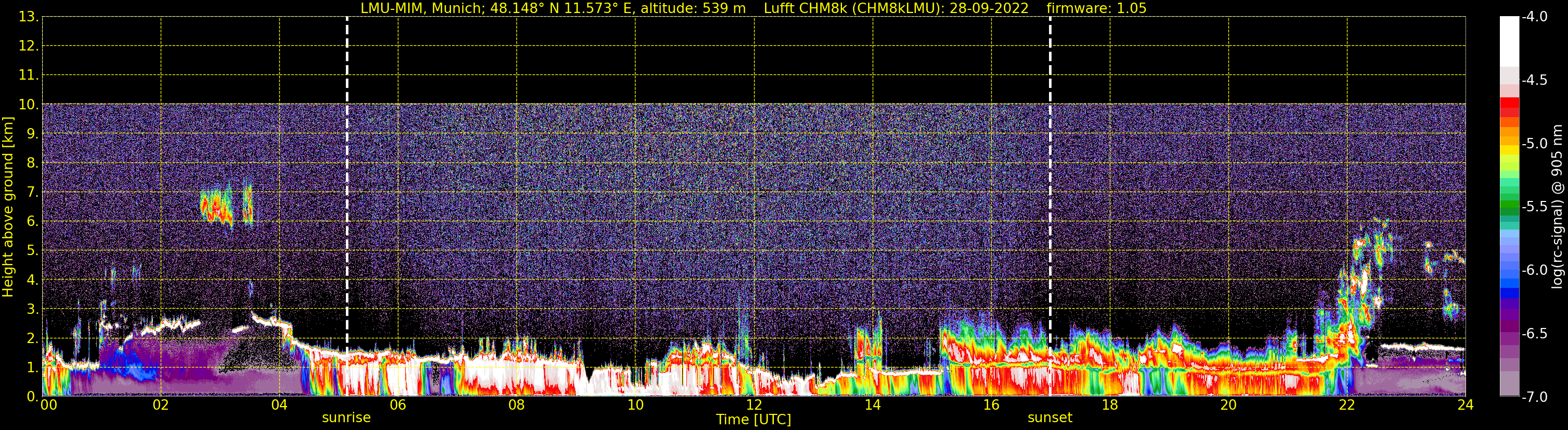Image resolution: width=1568 pixels, height=430 pixels.
Task: Select the 'log(rc-signal) @ 905 nm' colorbar label
Action: (x=1557, y=207)
